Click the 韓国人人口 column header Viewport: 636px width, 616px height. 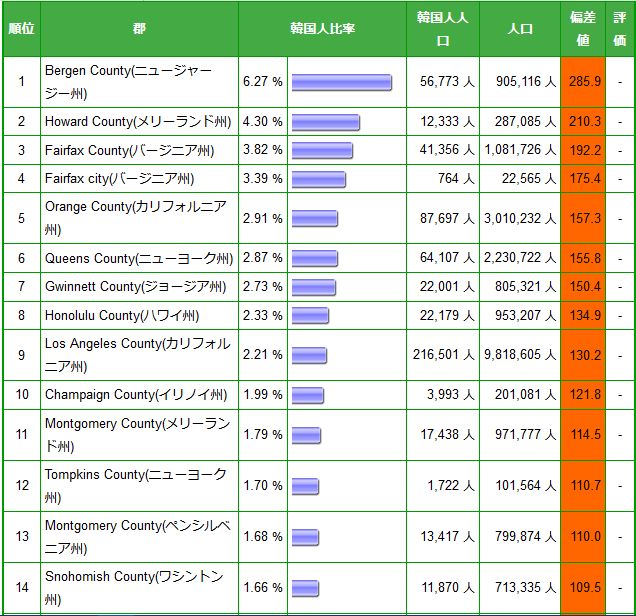point(442,28)
